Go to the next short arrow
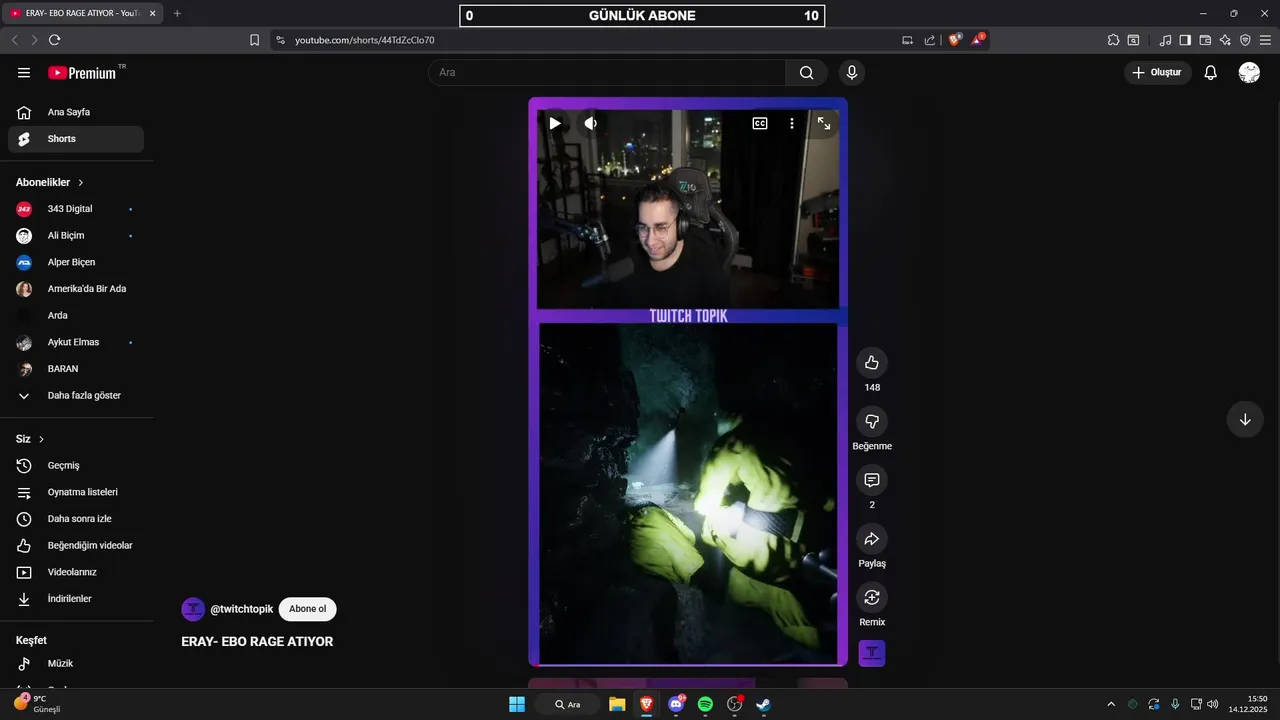This screenshot has width=1280, height=720. coord(1245,420)
